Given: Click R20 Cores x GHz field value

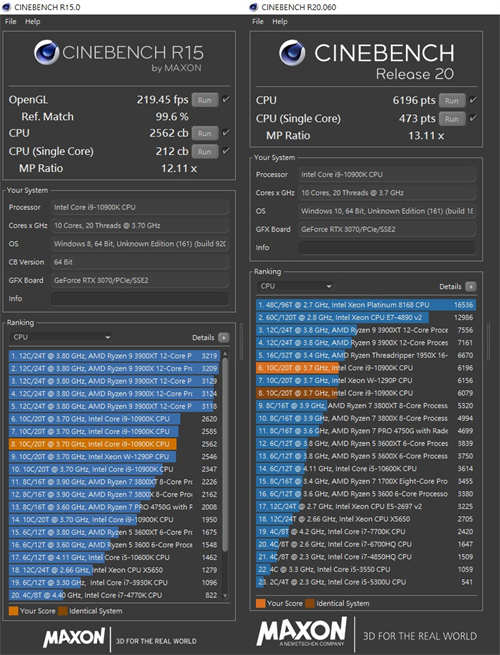Looking at the screenshot, I should (x=387, y=193).
